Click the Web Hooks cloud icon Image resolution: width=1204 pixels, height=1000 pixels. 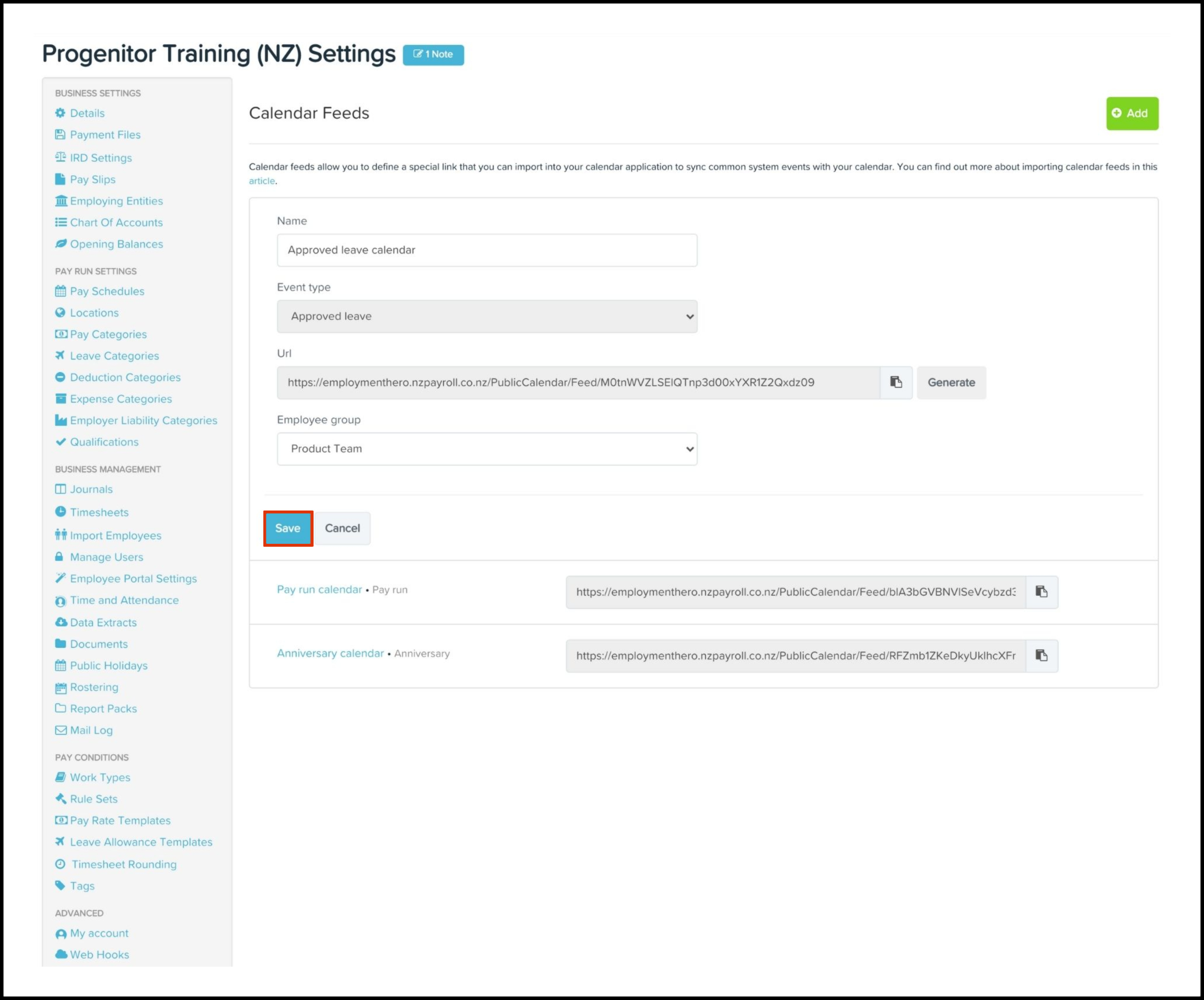[61, 954]
